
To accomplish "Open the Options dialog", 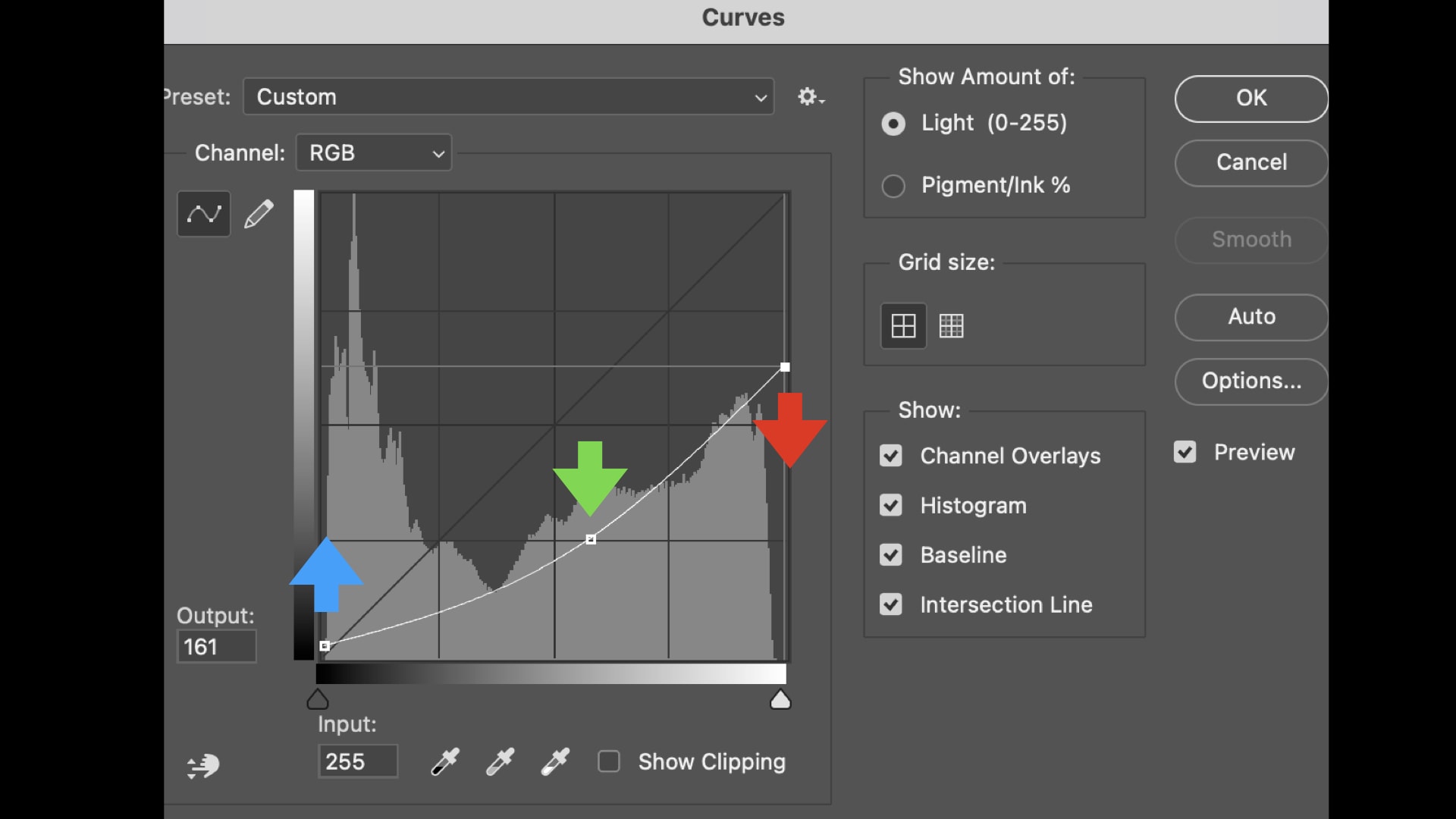I will coord(1250,381).
